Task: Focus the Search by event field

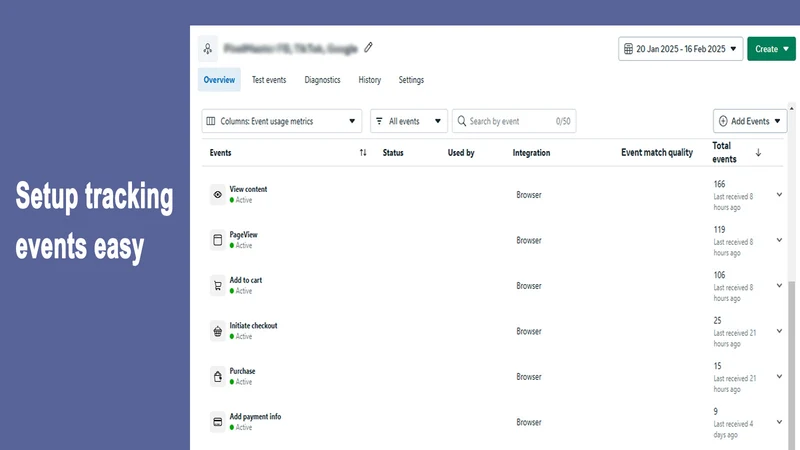Action: (514, 121)
